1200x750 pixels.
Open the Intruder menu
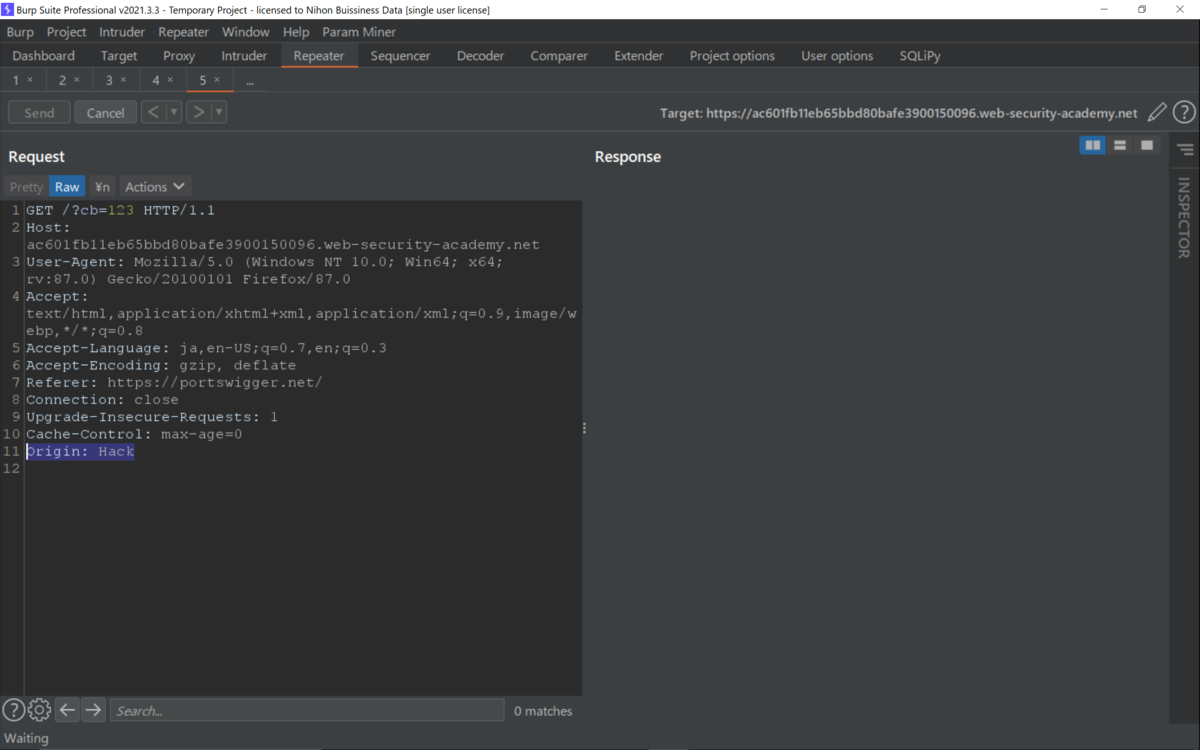pos(122,32)
